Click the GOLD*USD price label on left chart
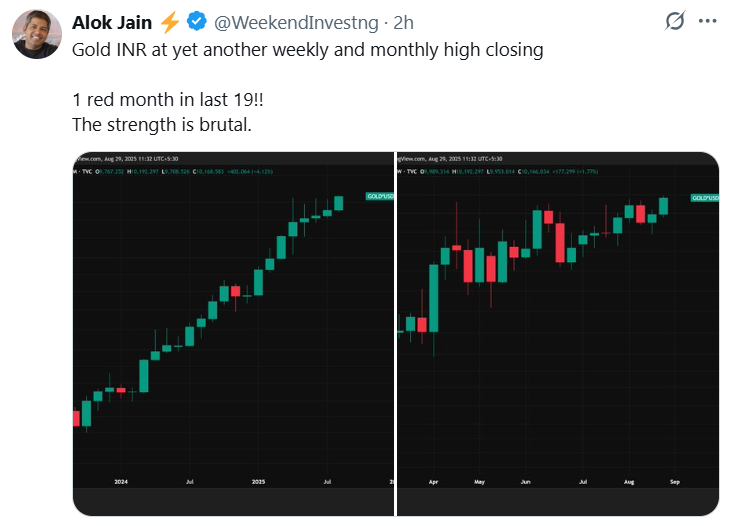 tap(380, 196)
